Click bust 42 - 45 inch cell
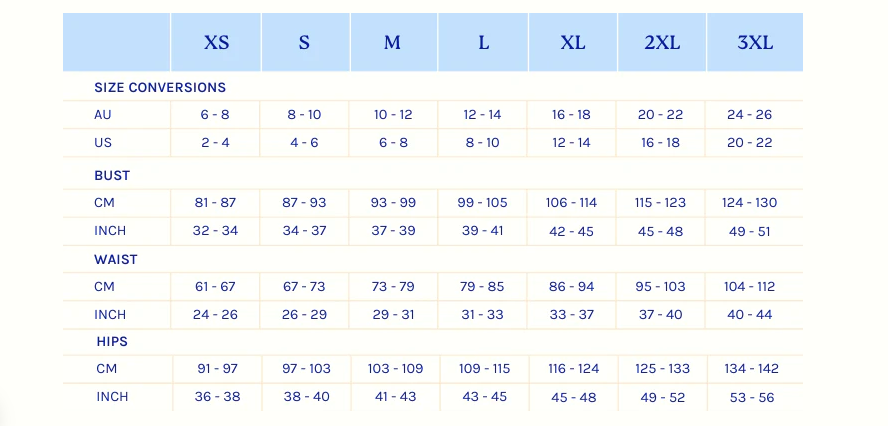 (x=571, y=231)
